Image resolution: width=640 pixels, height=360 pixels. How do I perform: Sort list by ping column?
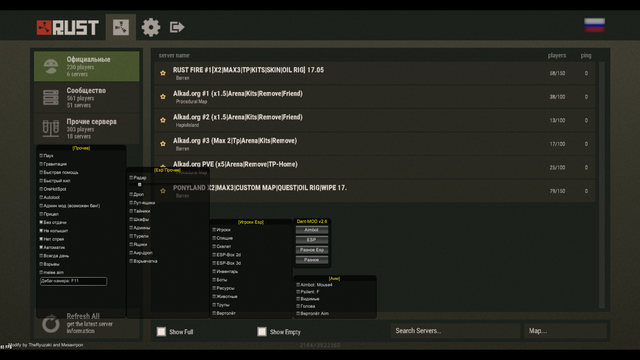(586, 56)
